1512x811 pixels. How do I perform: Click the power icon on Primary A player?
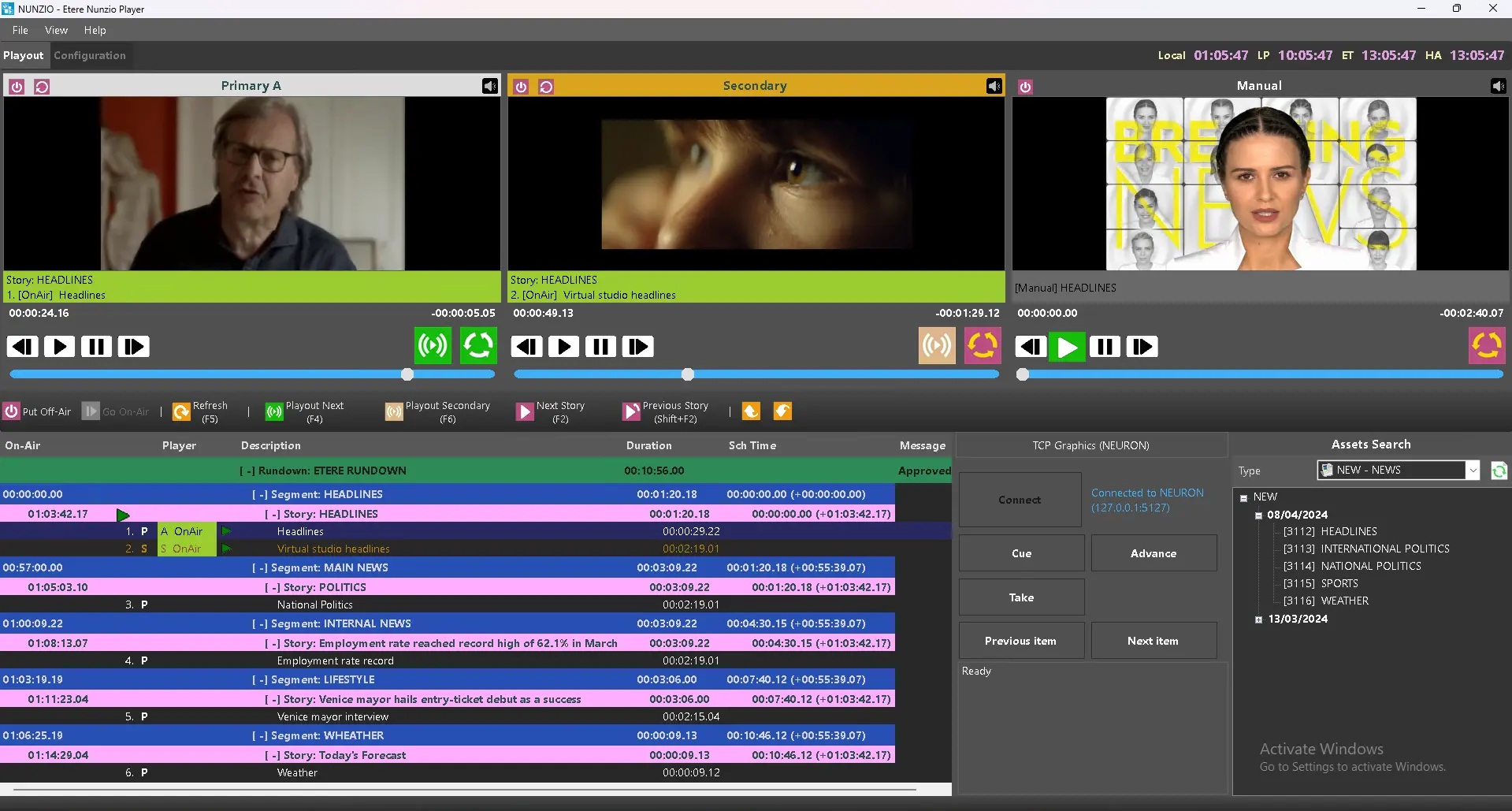[17, 87]
